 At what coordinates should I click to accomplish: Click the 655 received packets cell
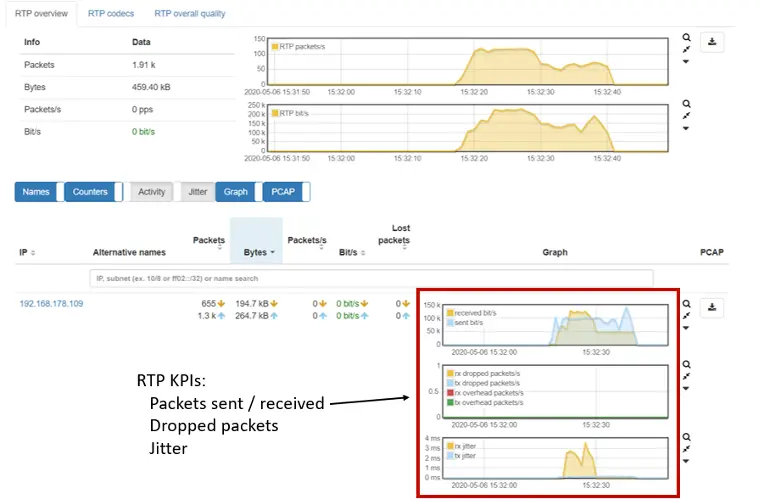pos(213,304)
